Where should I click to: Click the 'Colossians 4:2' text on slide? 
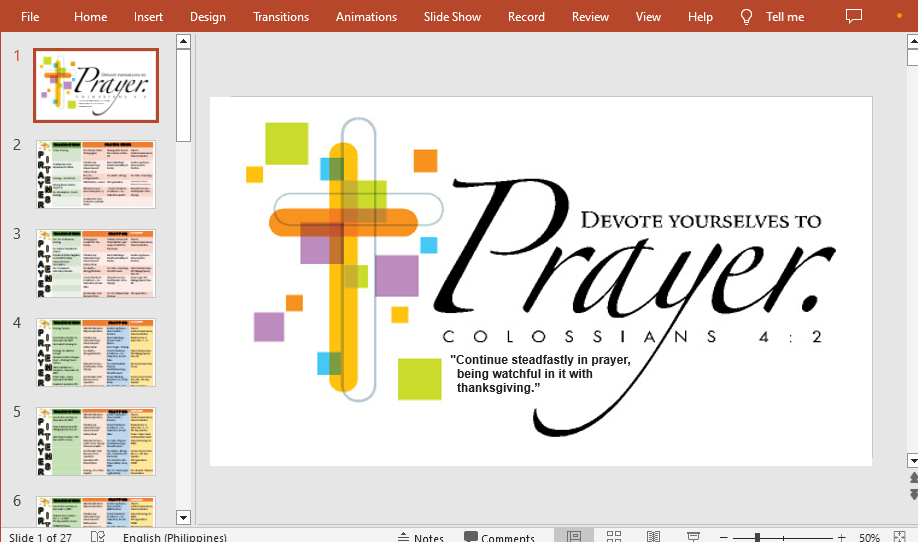point(632,337)
